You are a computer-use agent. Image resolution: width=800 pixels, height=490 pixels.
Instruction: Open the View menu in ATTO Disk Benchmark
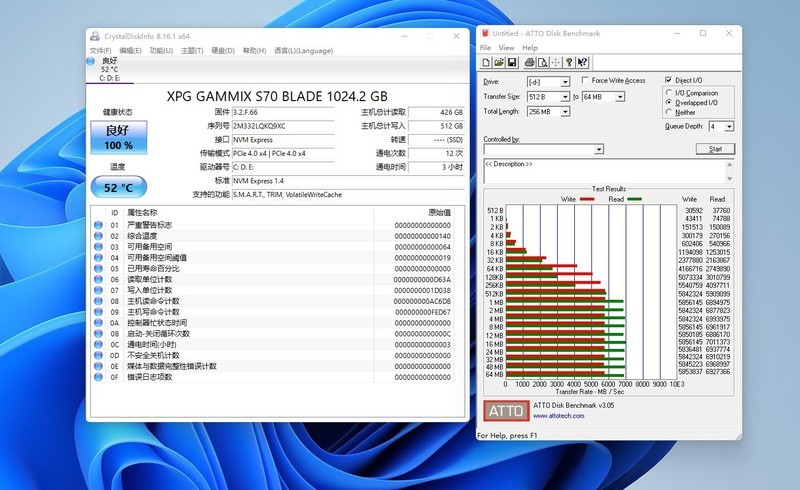[x=506, y=47]
